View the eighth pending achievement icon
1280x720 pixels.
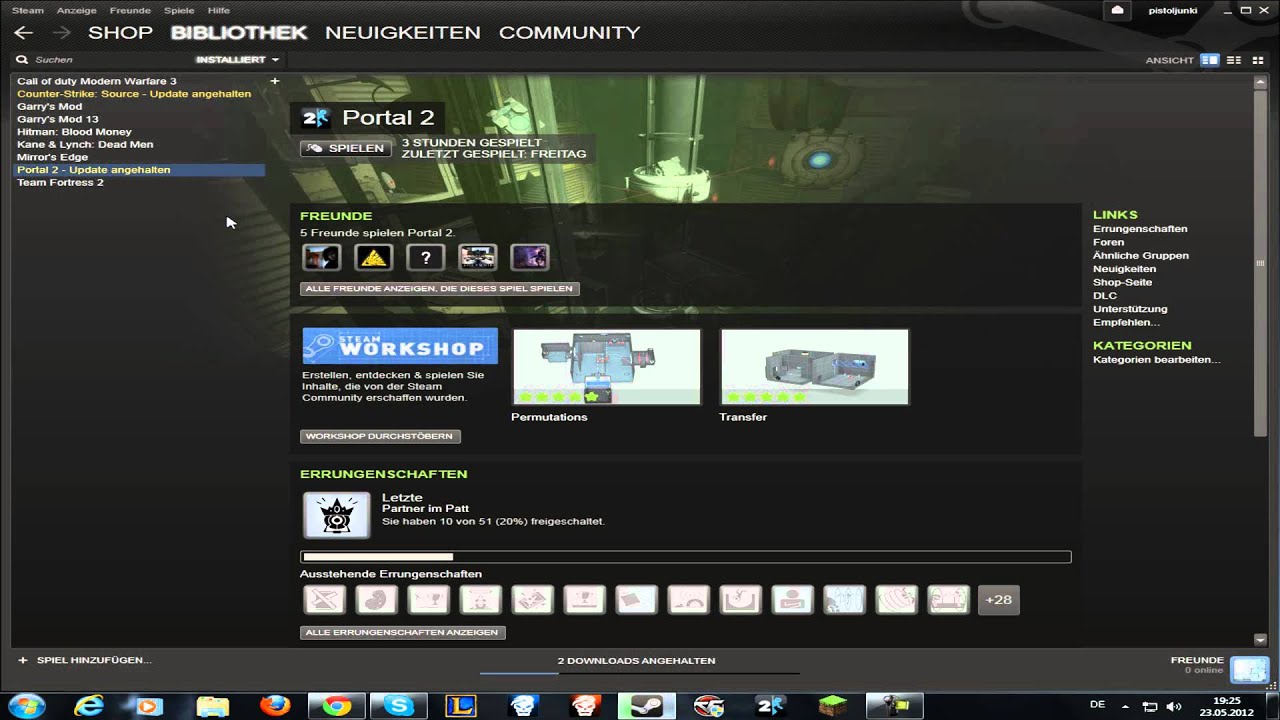(x=688, y=599)
